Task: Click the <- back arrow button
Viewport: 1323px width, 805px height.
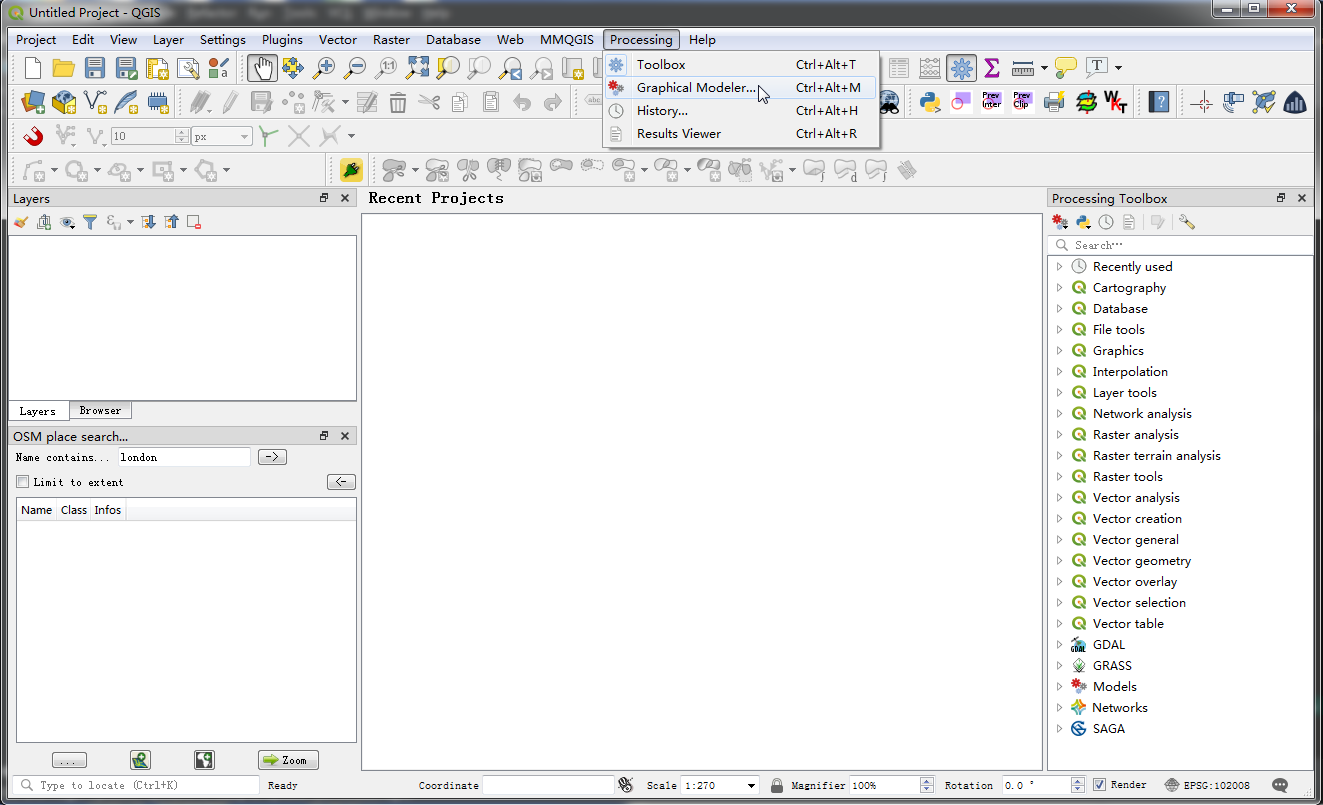Action: tap(341, 482)
